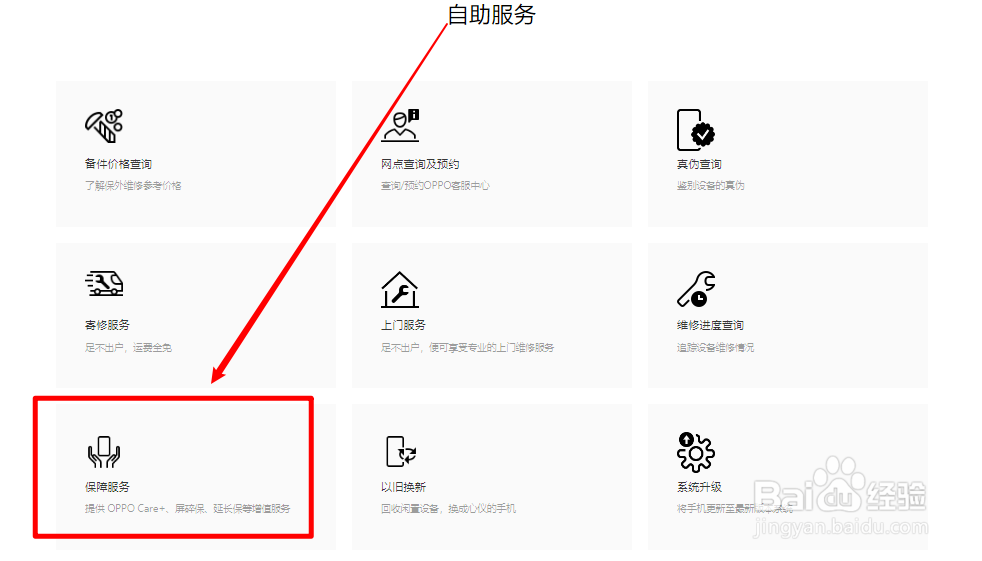Screen dimensions: 982x561
Task: Select the 系统升级 title
Action: tap(699, 486)
